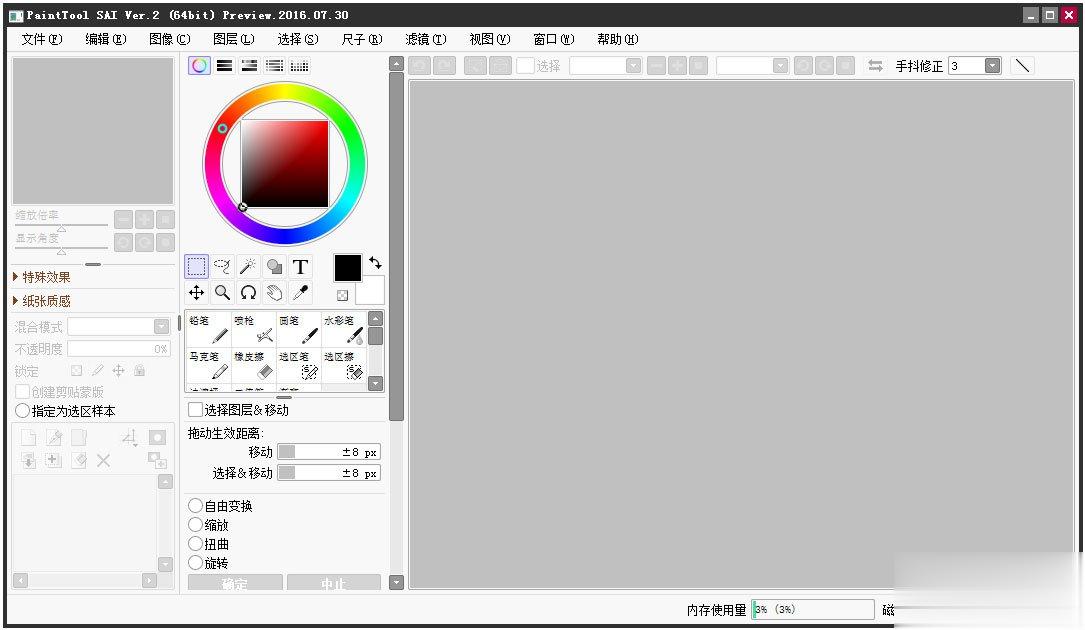Open the rotation angle dropdown in the toolbar
The image size is (1085, 630).
click(780, 66)
